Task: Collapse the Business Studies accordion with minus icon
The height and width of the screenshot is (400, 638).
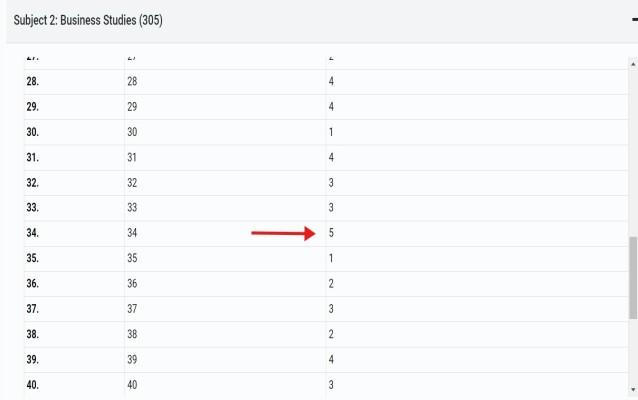Action: point(635,20)
